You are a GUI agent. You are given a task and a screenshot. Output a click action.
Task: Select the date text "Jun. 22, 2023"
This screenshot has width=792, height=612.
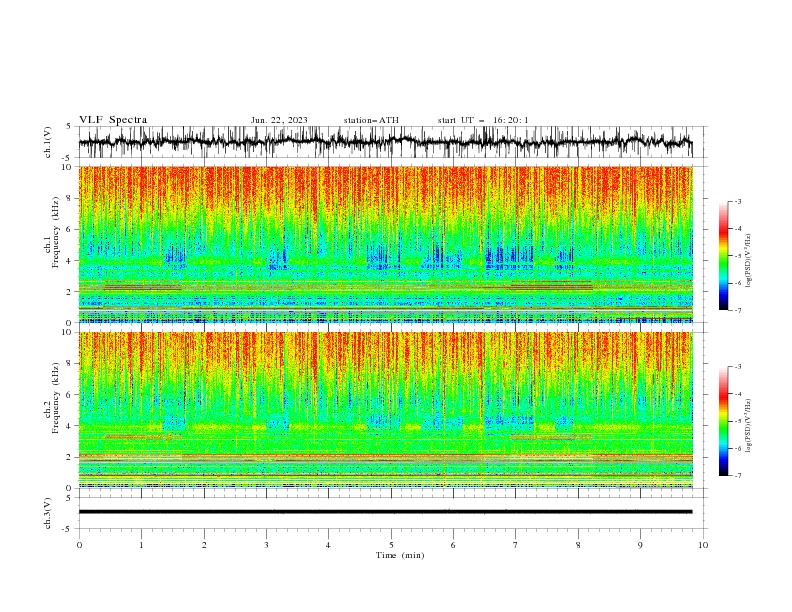[279, 120]
